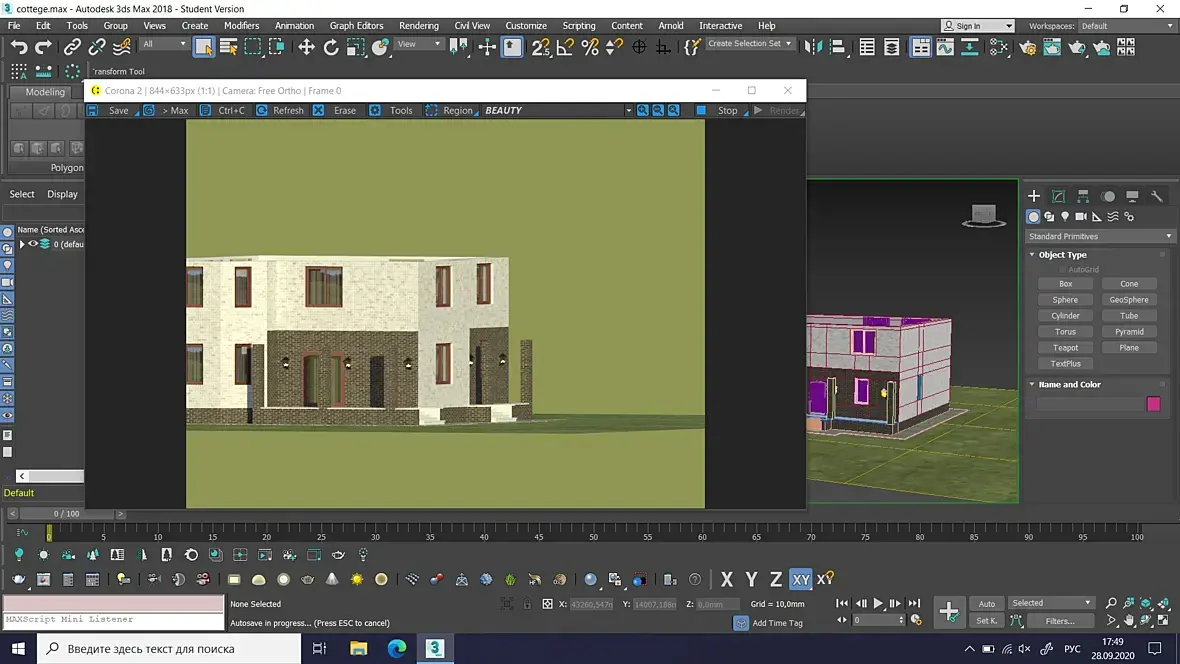Click the Mirror tool icon
1180x664 pixels.
point(813,47)
